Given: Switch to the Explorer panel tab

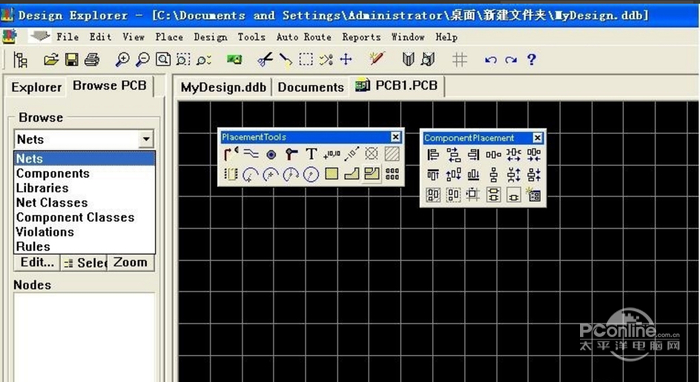Looking at the screenshot, I should [36, 87].
